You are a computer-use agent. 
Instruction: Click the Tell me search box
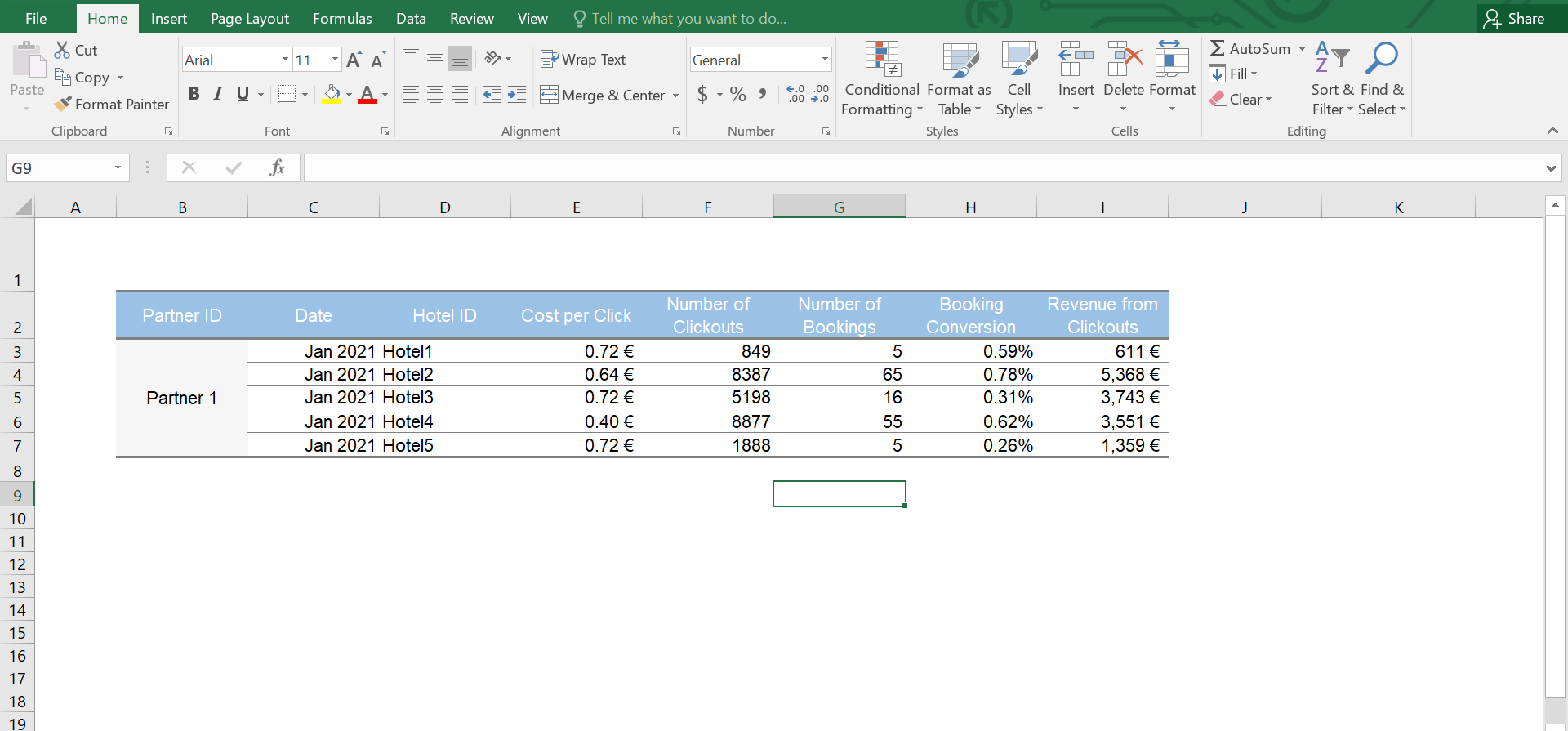(x=680, y=18)
